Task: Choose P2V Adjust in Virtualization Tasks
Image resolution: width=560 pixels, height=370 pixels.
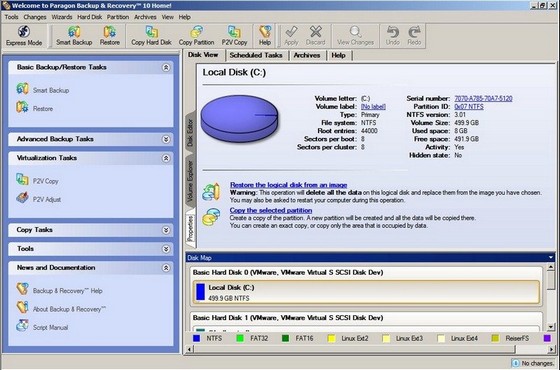Action: point(39,199)
